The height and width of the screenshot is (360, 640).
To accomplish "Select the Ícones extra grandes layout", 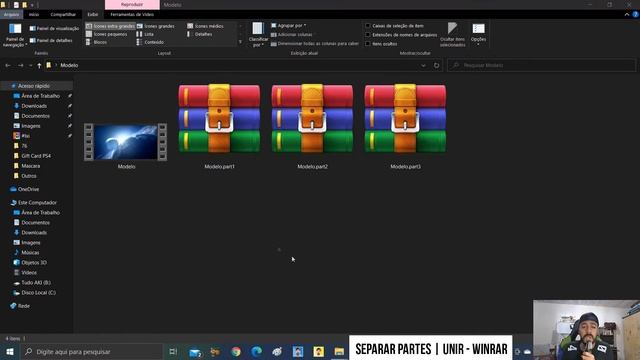I will pos(110,26).
